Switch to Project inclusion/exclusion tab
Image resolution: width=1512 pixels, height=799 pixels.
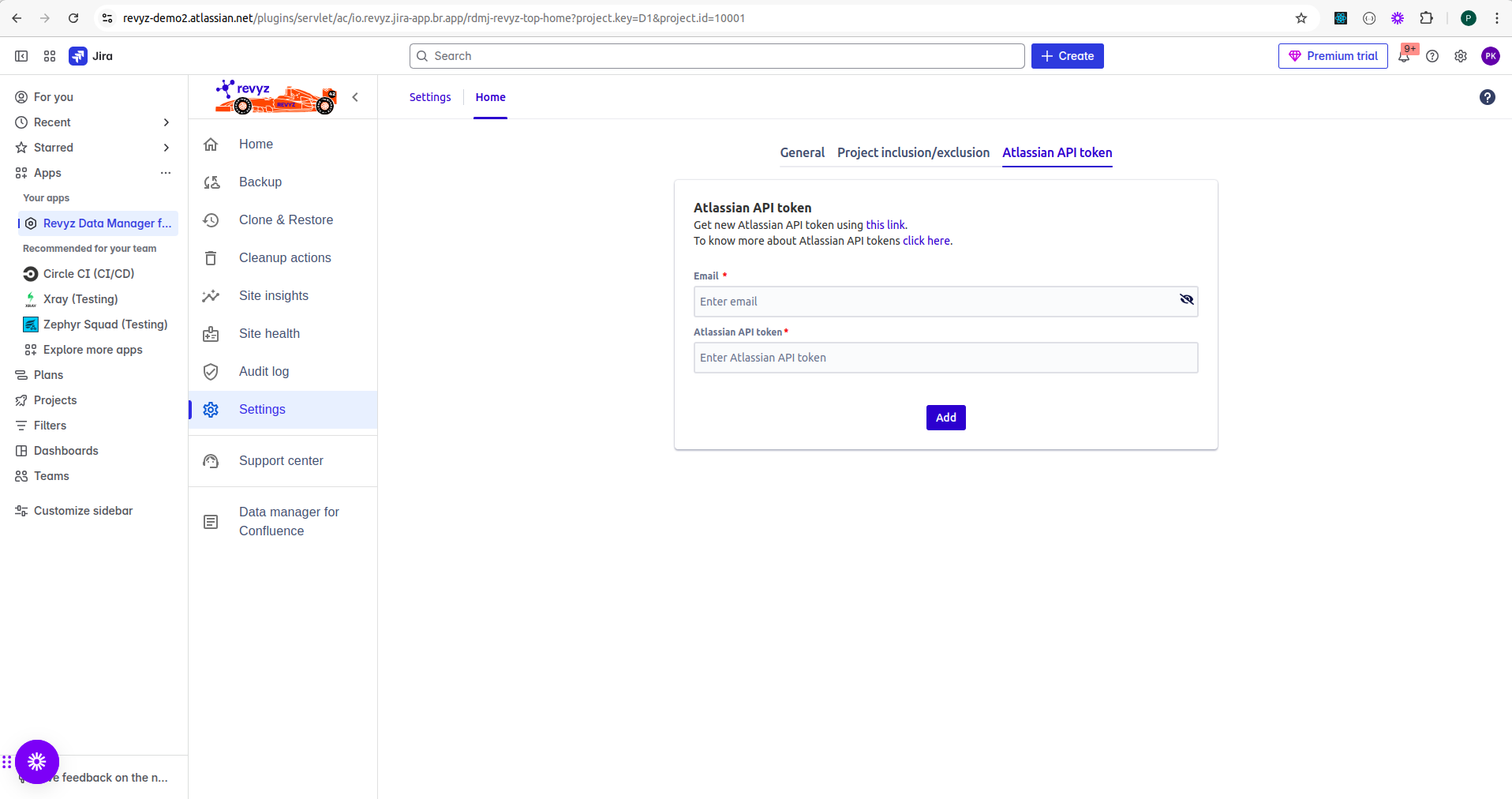tap(913, 152)
